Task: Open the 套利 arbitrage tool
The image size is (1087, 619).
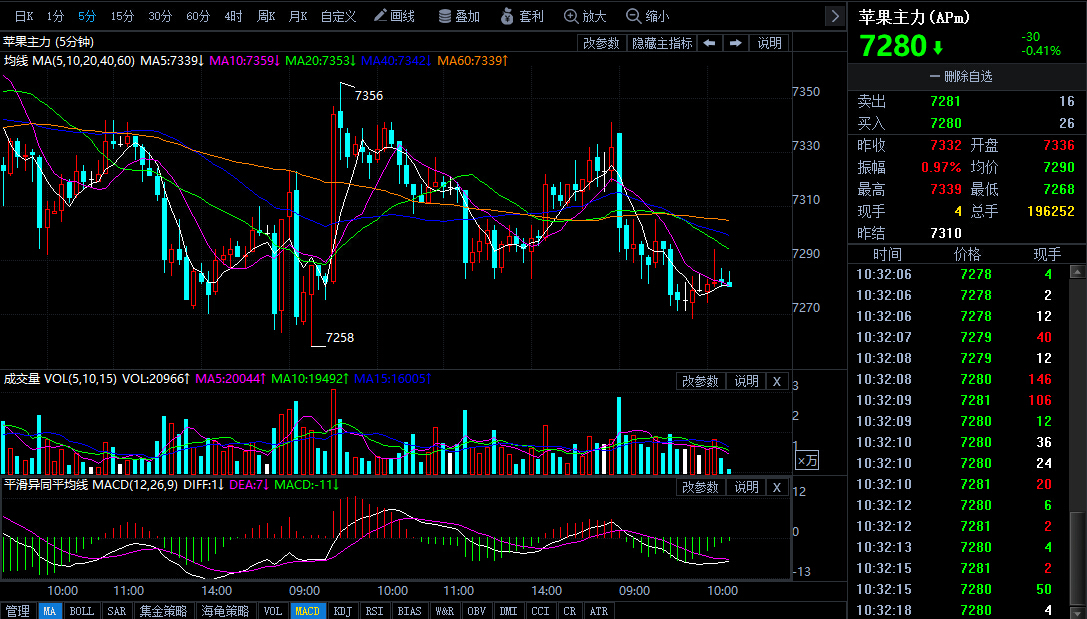Action: point(522,16)
